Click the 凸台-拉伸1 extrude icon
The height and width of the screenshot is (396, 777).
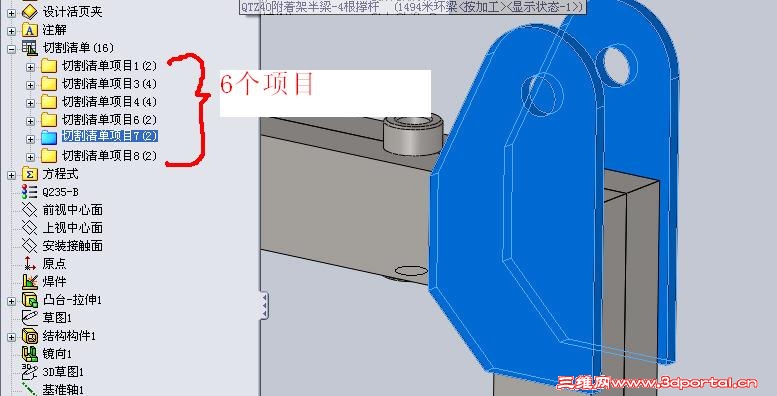[x=30, y=300]
